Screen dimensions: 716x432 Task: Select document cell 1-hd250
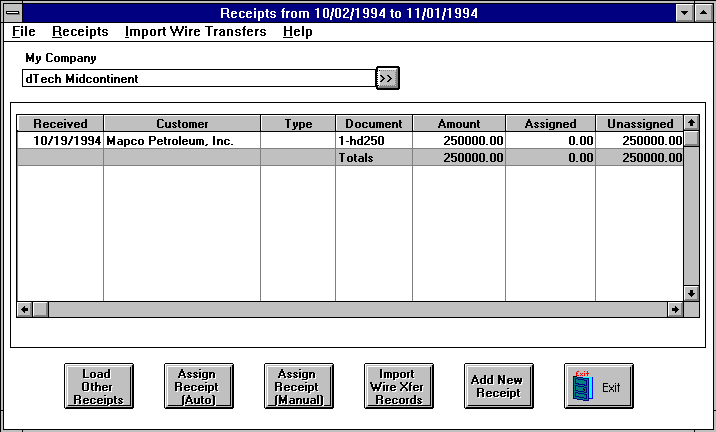click(374, 141)
